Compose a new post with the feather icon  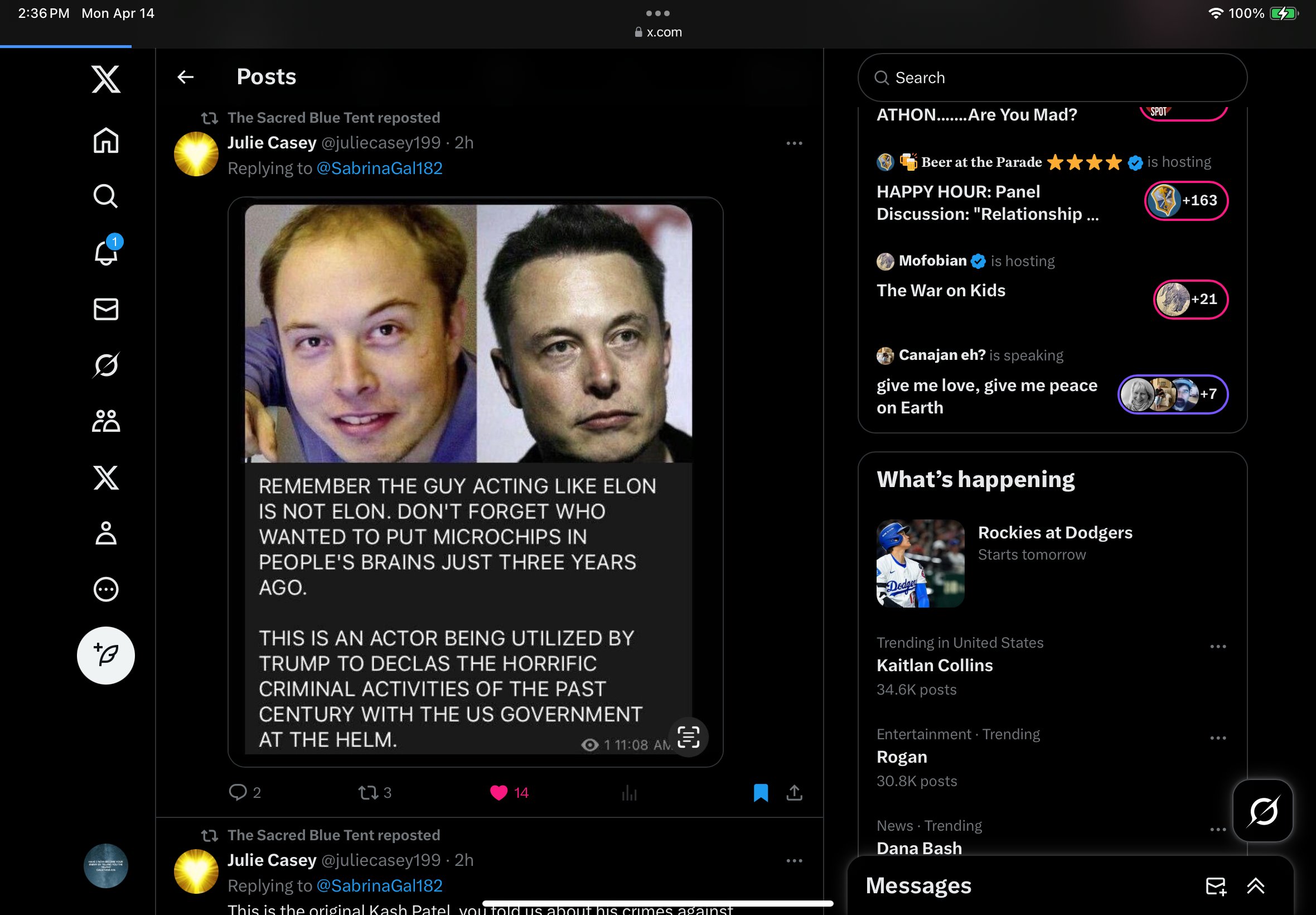click(106, 656)
